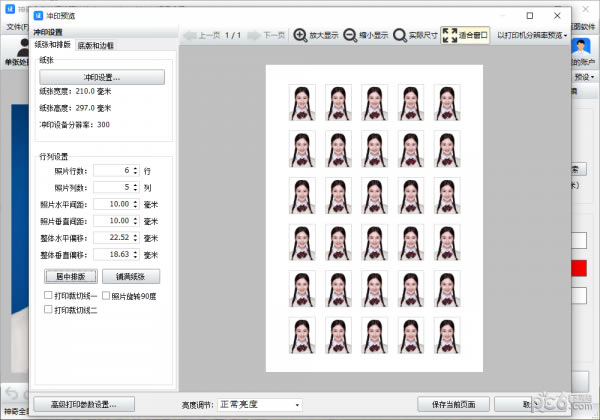Viewport: 600px width, 420px height.
Task: Go to previous page (上一页) arrow
Action: pyautogui.click(x=188, y=35)
